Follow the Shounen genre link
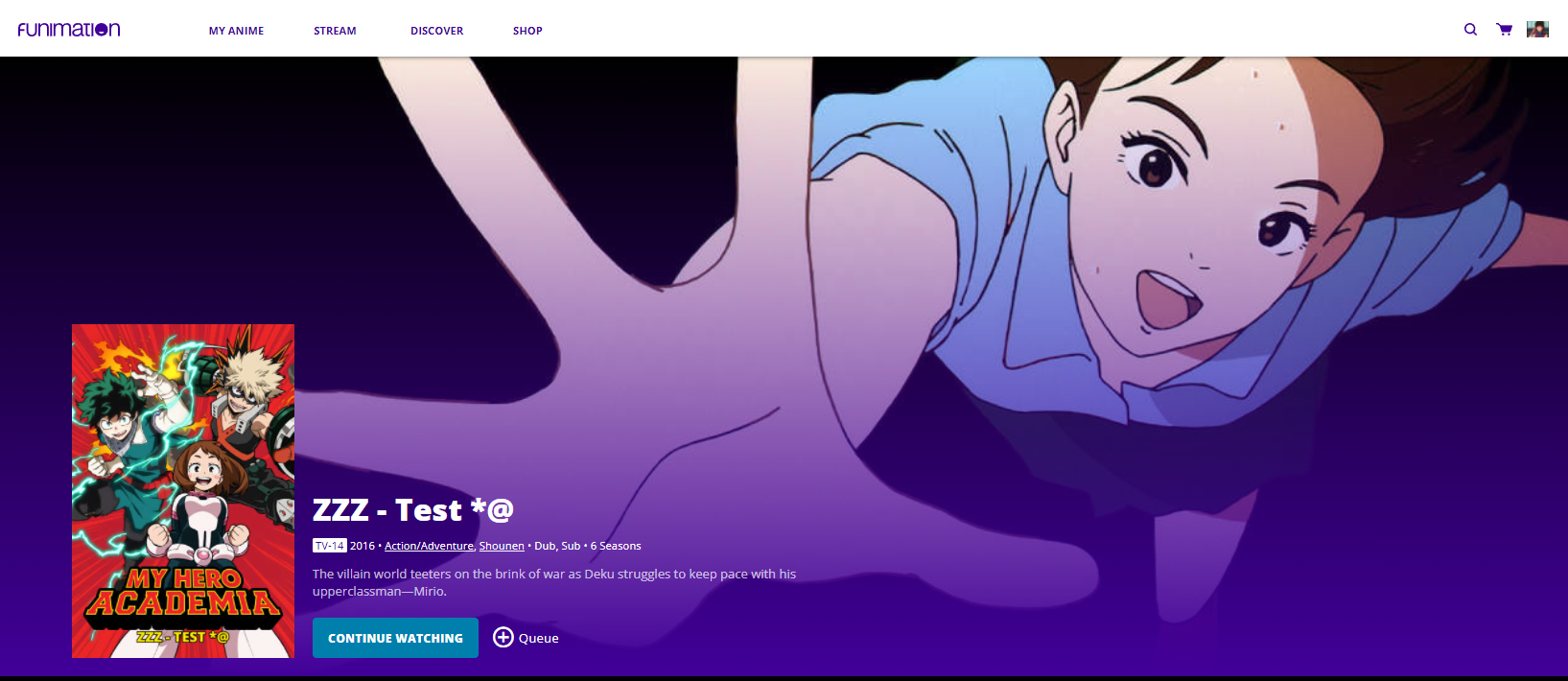This screenshot has width=1568, height=681. (x=502, y=546)
